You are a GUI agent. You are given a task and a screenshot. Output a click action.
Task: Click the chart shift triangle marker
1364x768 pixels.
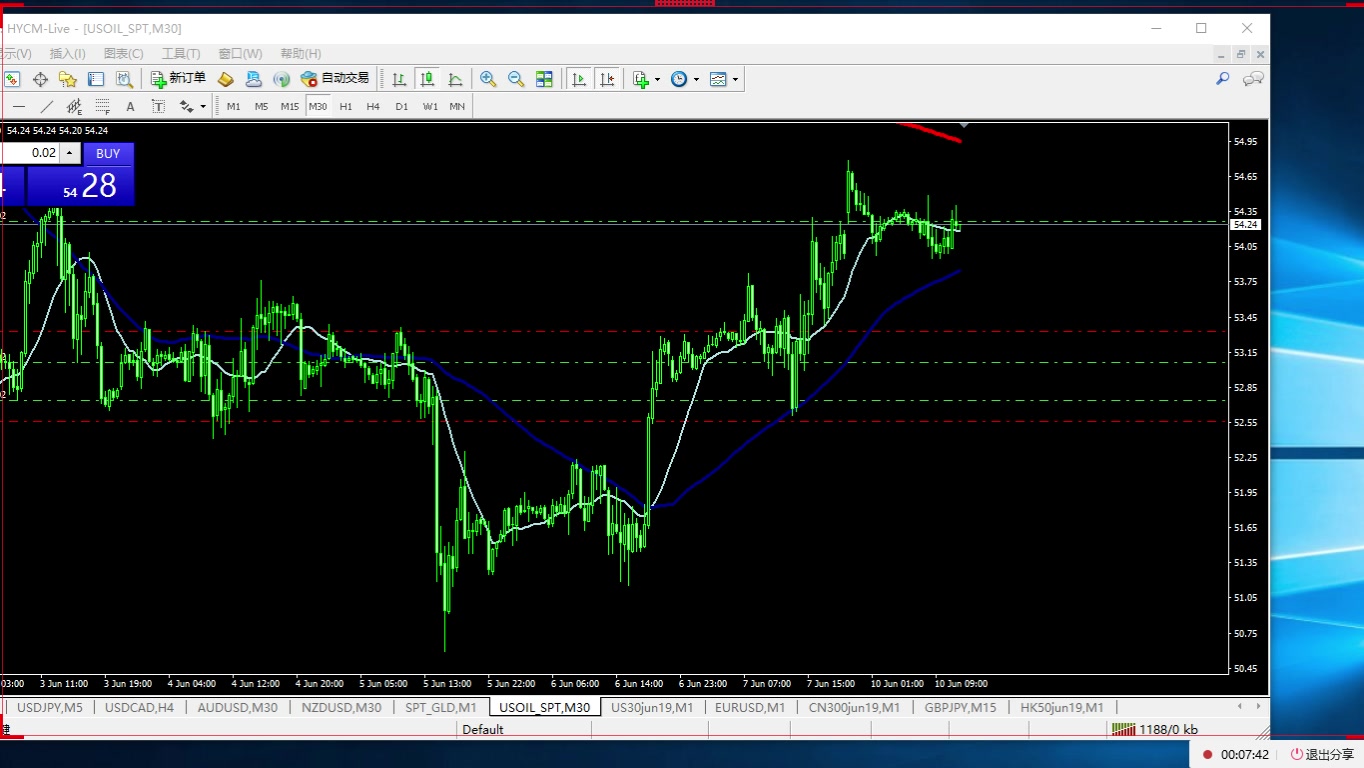pyautogui.click(x=964, y=125)
